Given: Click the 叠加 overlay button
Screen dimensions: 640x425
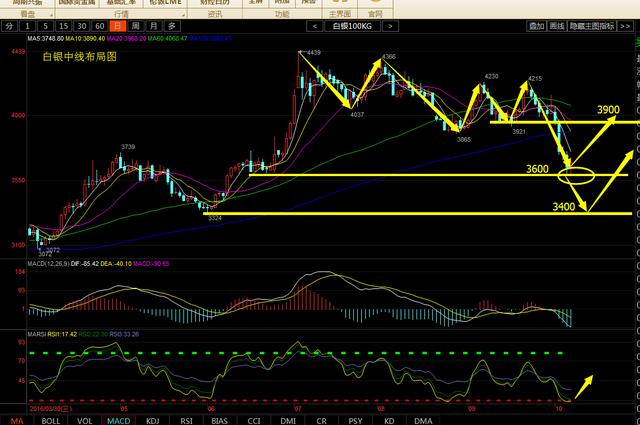Looking at the screenshot, I should coord(536,26).
